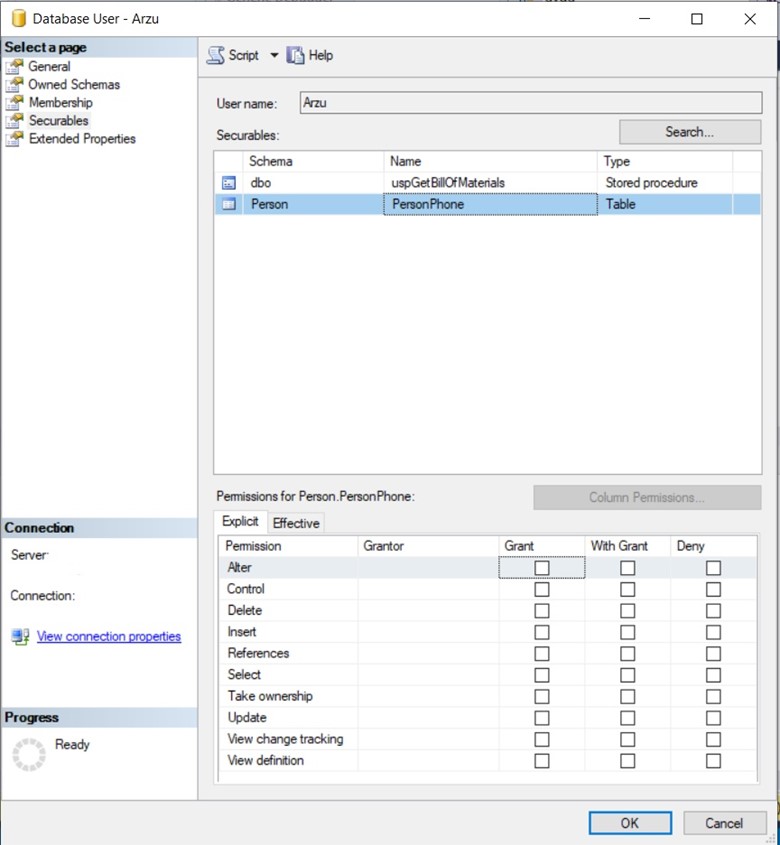Screen dimensions: 780x845
Task: Open the Extended Properties page
Action: coord(82,139)
